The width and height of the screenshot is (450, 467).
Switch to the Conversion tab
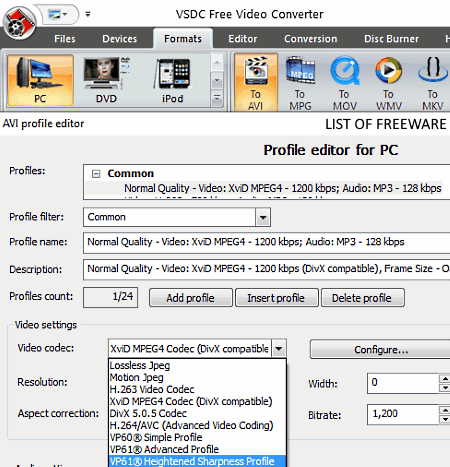coord(310,39)
